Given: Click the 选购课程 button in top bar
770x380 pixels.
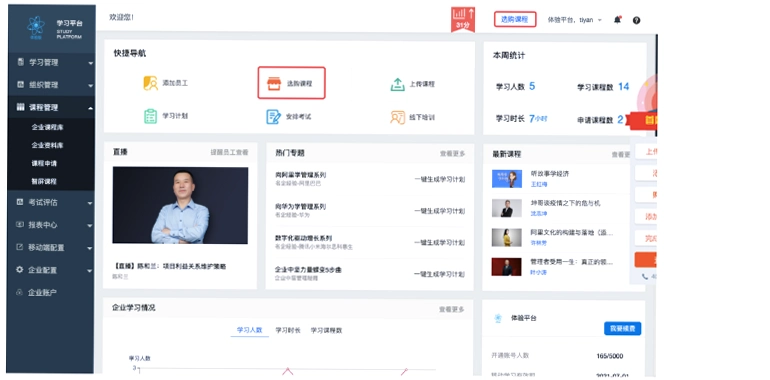Looking at the screenshot, I should click(x=515, y=19).
